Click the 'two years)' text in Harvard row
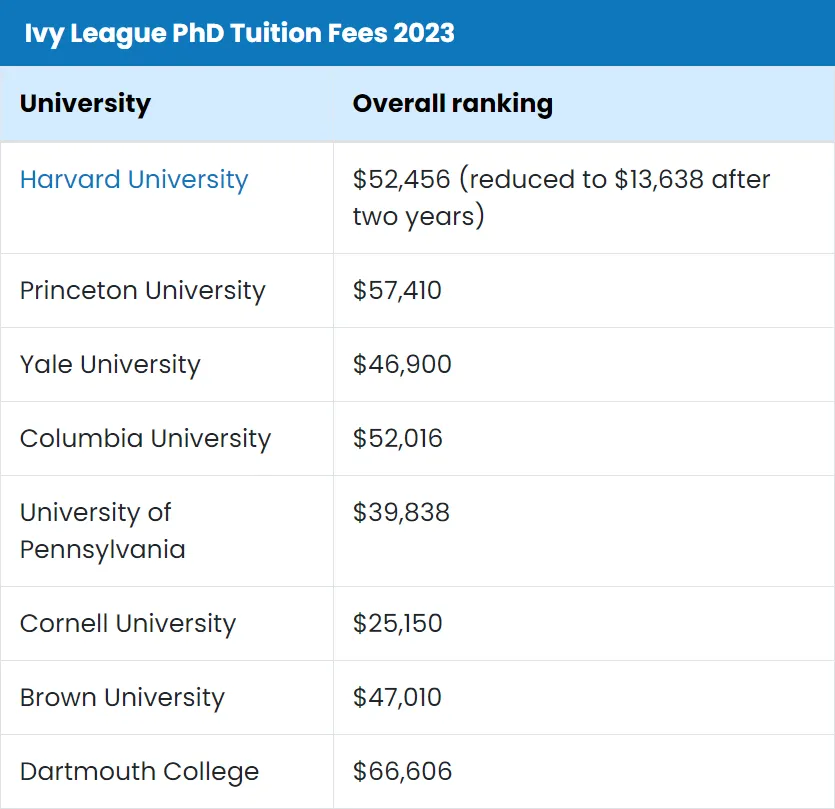Image resolution: width=835 pixels, height=809 pixels. click(419, 217)
